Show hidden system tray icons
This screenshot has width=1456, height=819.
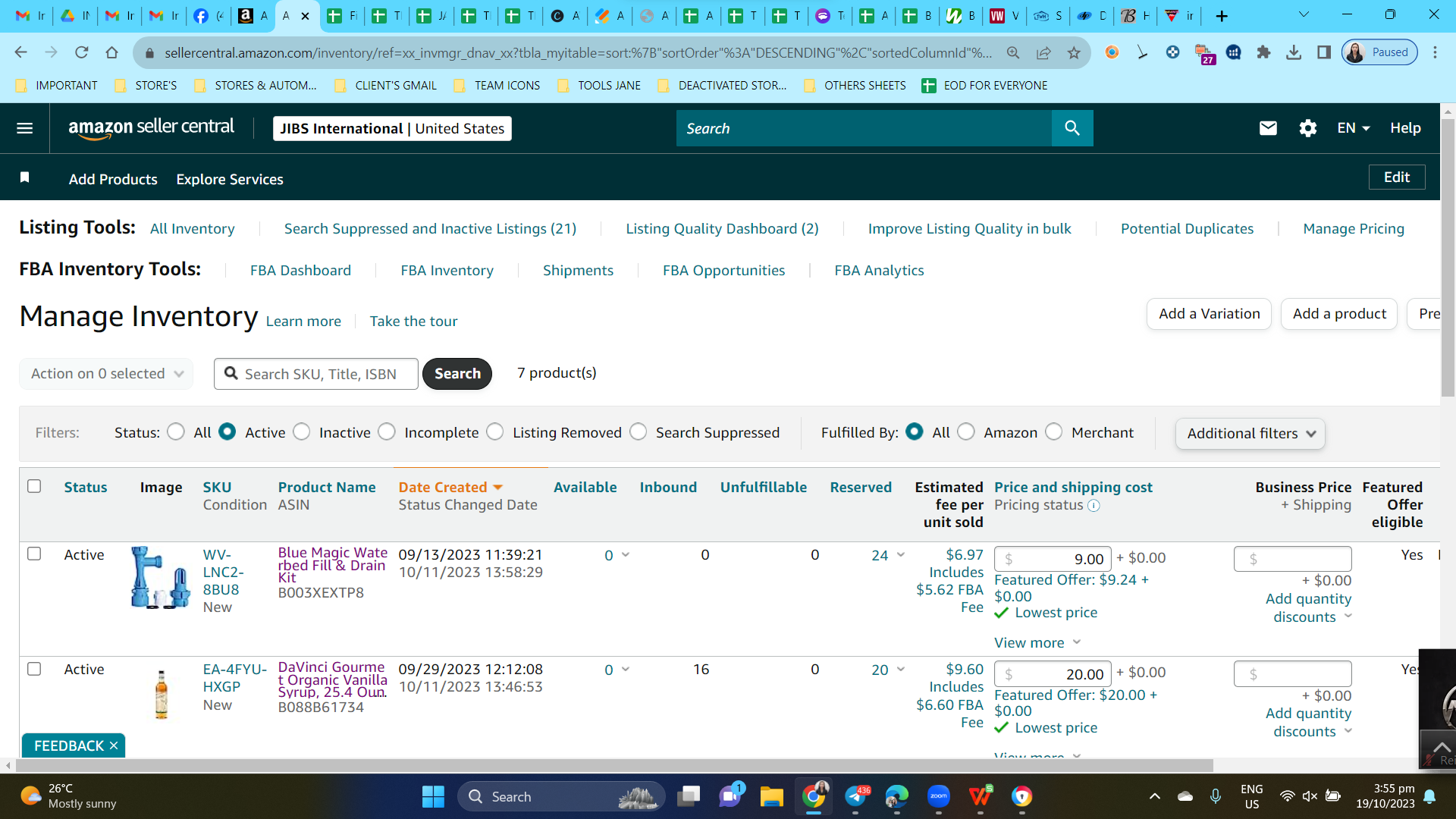[1154, 796]
